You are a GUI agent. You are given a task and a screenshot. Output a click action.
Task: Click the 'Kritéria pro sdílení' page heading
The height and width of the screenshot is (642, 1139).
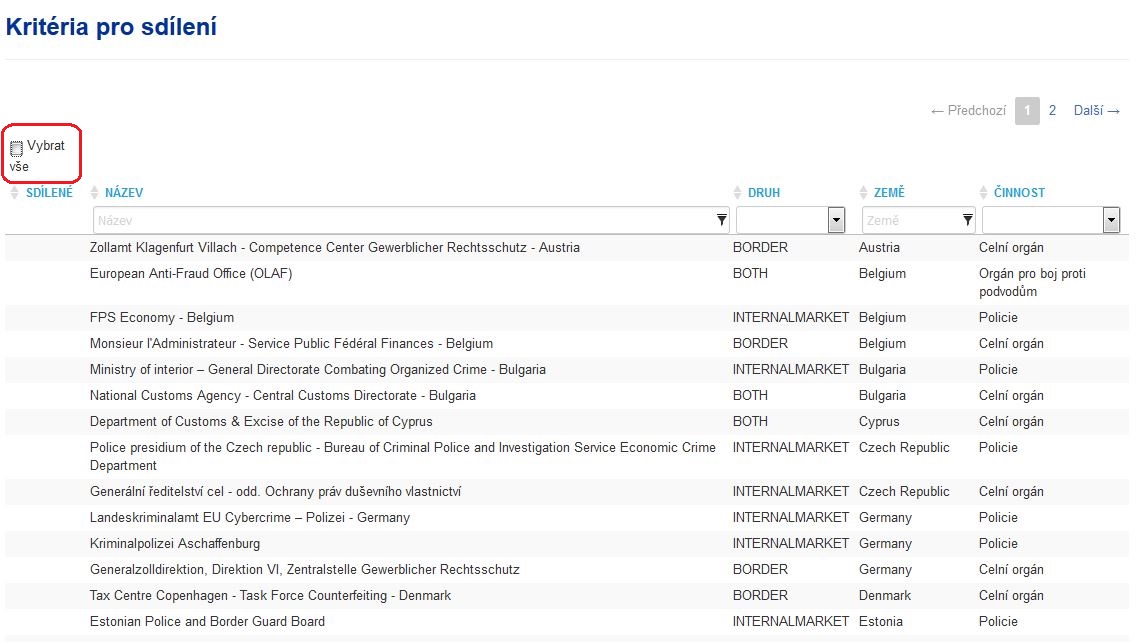coord(111,27)
